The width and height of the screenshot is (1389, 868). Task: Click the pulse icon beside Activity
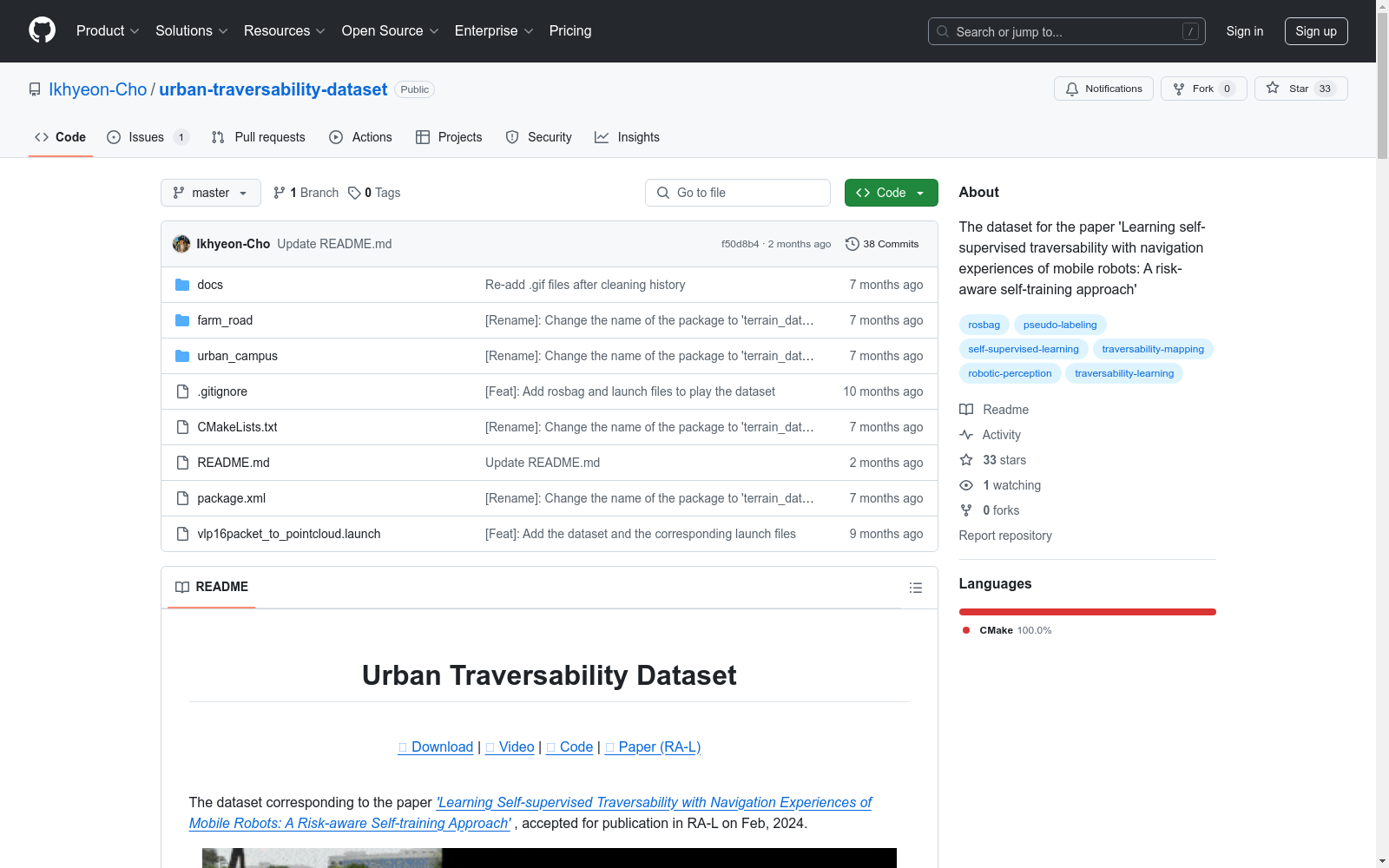click(966, 435)
